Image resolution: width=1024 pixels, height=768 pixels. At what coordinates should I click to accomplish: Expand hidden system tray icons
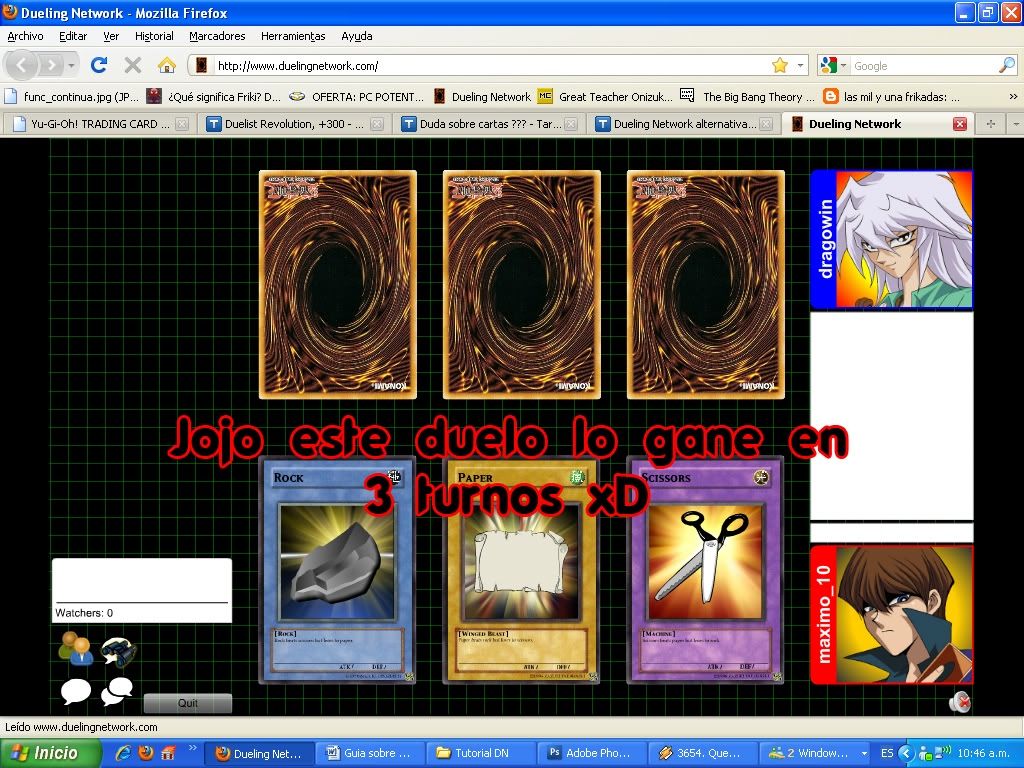tap(905, 753)
